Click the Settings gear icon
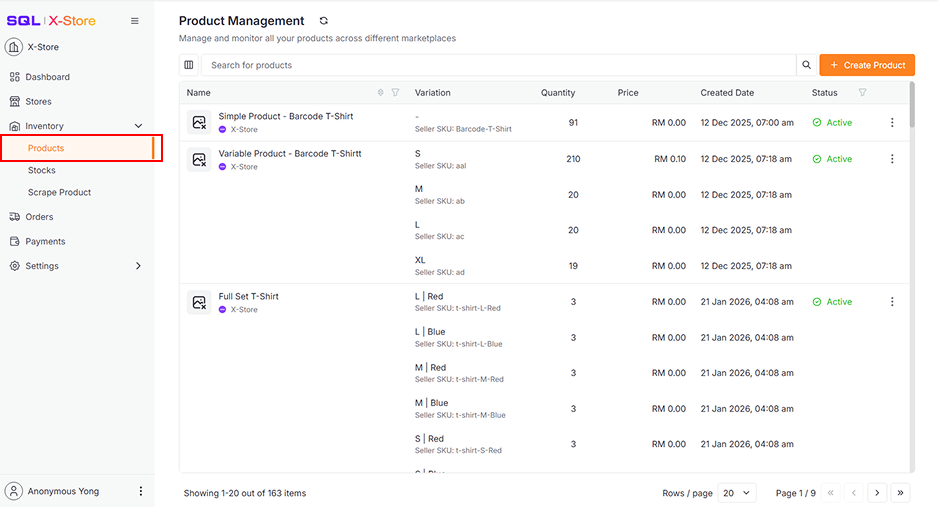 (15, 266)
